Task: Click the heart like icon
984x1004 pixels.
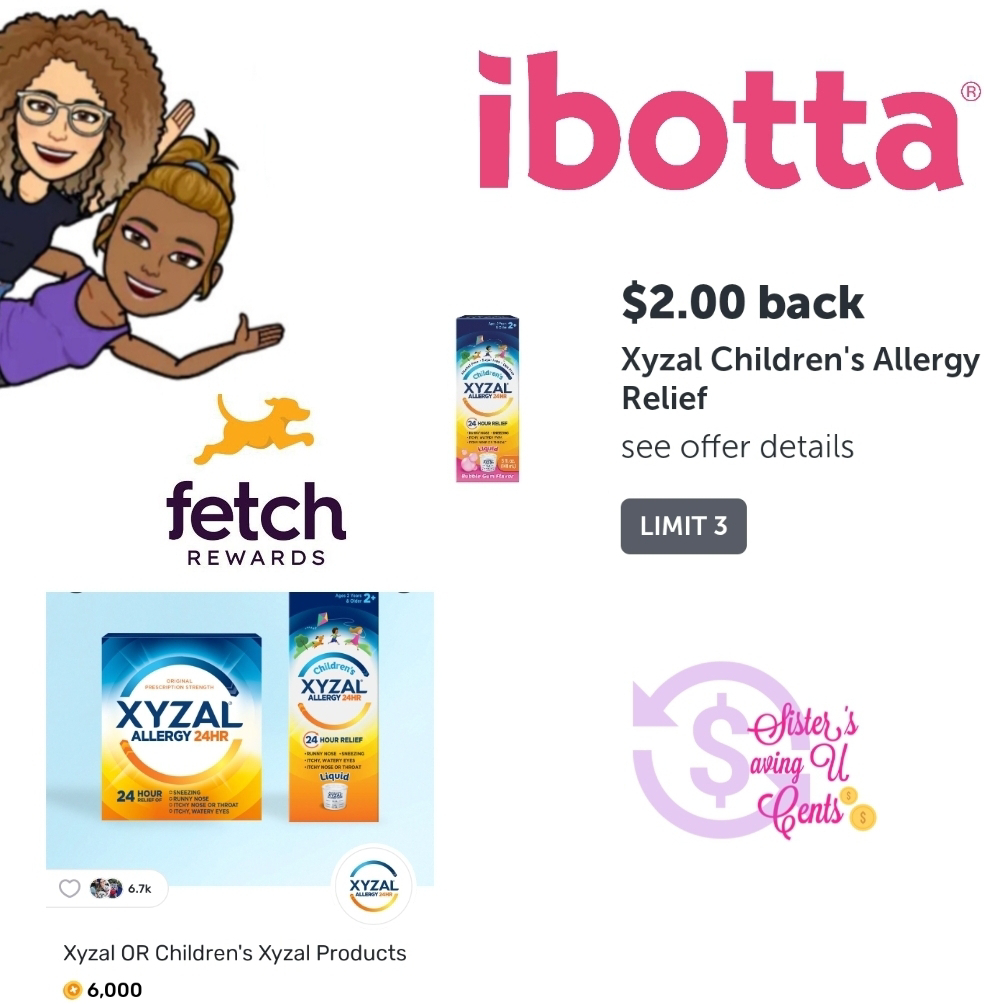Action: pyautogui.click(x=69, y=888)
